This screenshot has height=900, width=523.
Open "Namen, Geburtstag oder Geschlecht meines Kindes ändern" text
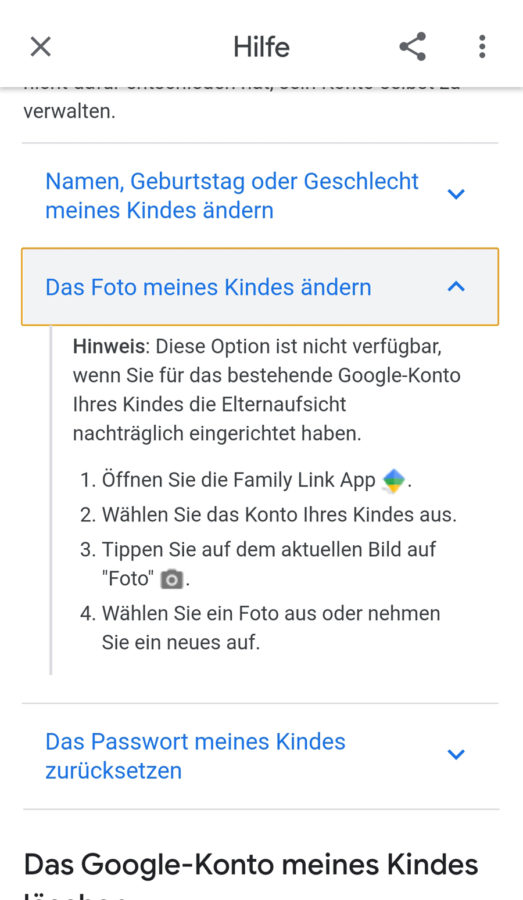click(x=232, y=196)
